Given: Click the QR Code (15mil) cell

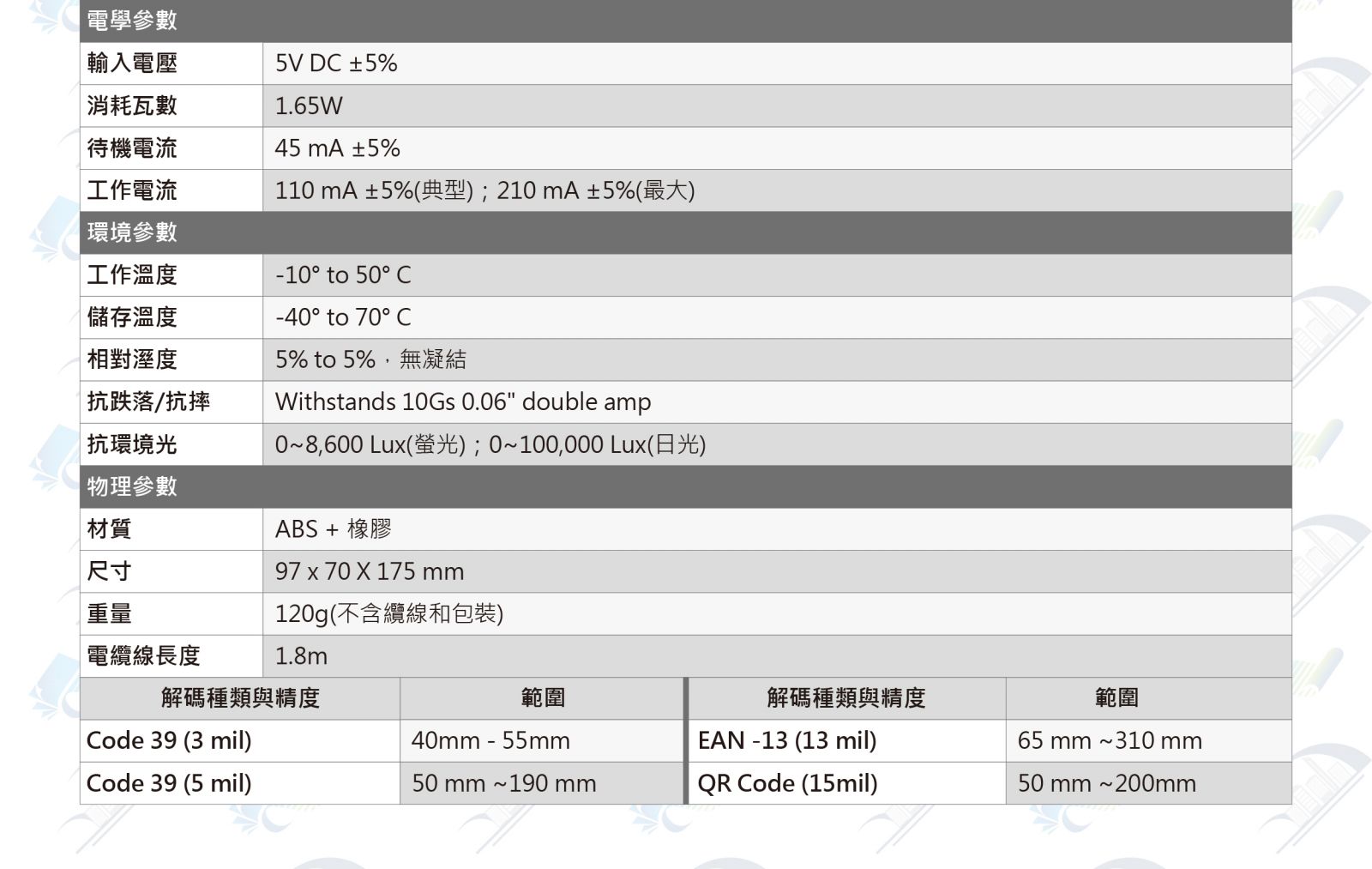Looking at the screenshot, I should coord(787,783).
